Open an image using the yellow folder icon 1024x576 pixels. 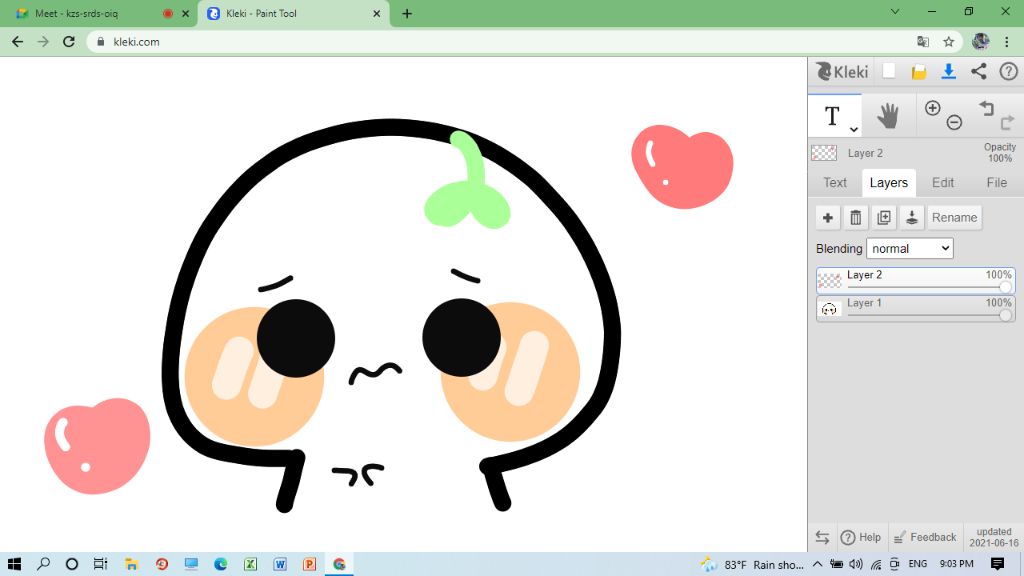point(919,72)
